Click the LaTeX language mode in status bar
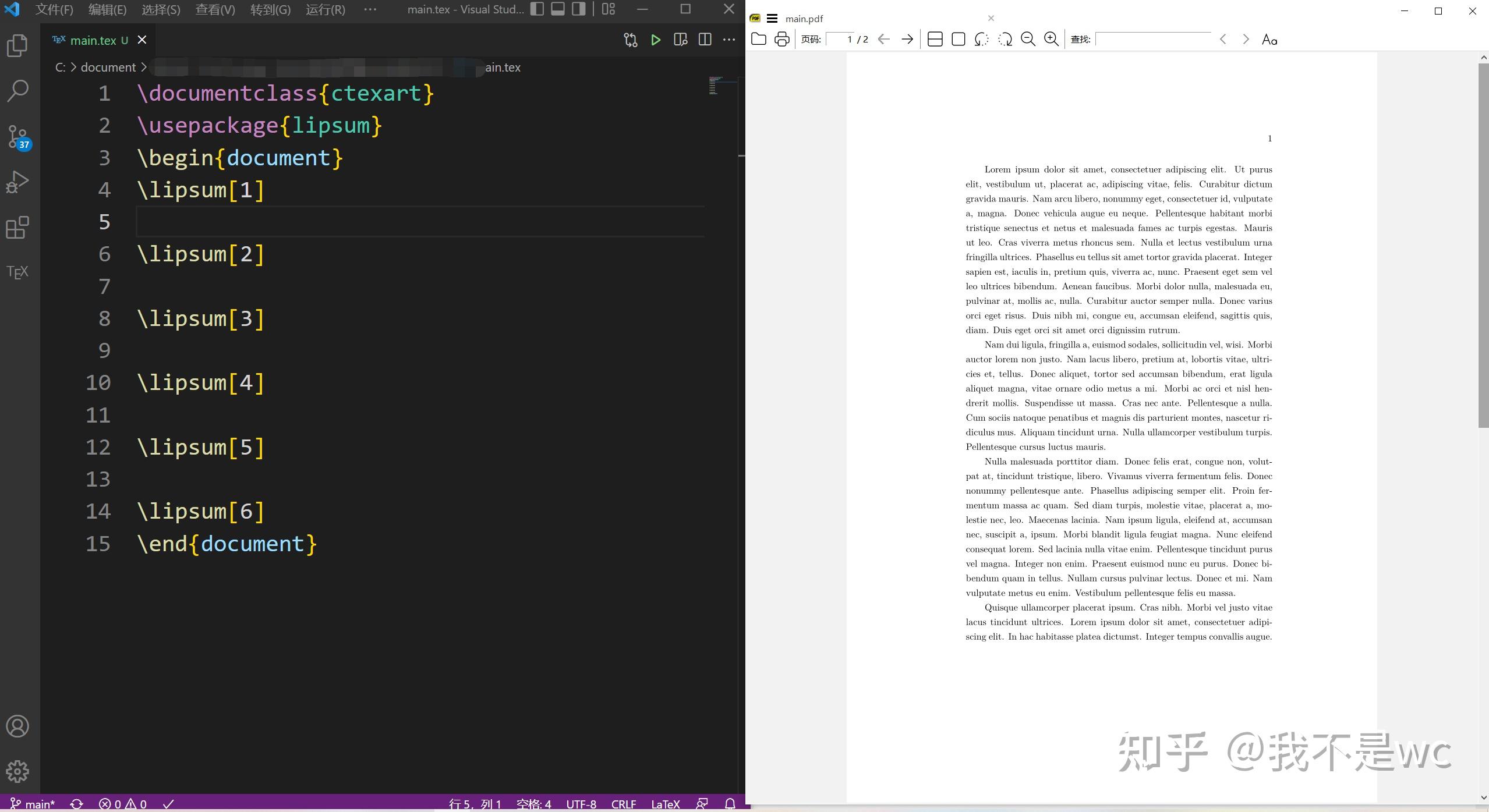The width and height of the screenshot is (1489, 812). pyautogui.click(x=665, y=804)
